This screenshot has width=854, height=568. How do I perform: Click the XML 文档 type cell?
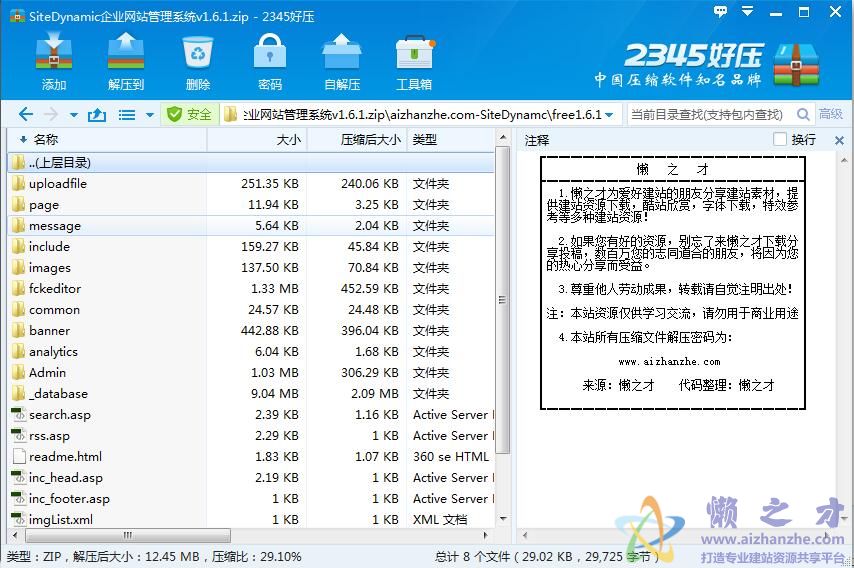click(x=440, y=519)
